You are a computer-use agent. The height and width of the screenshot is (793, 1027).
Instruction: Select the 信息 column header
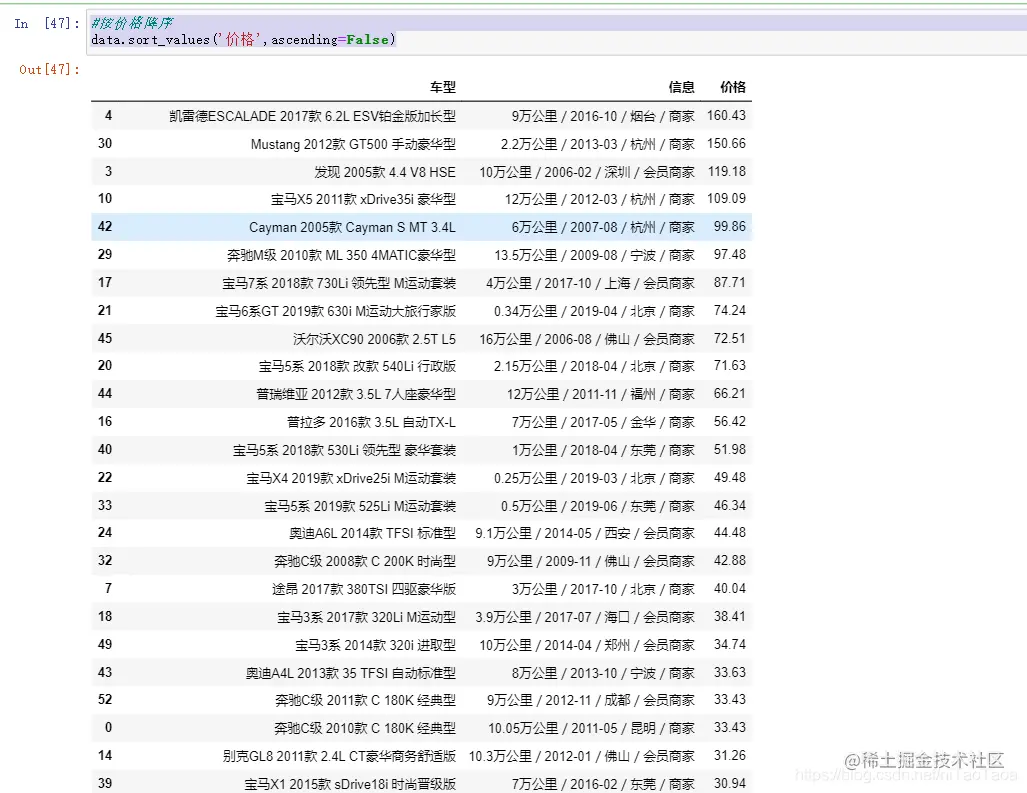(x=682, y=86)
